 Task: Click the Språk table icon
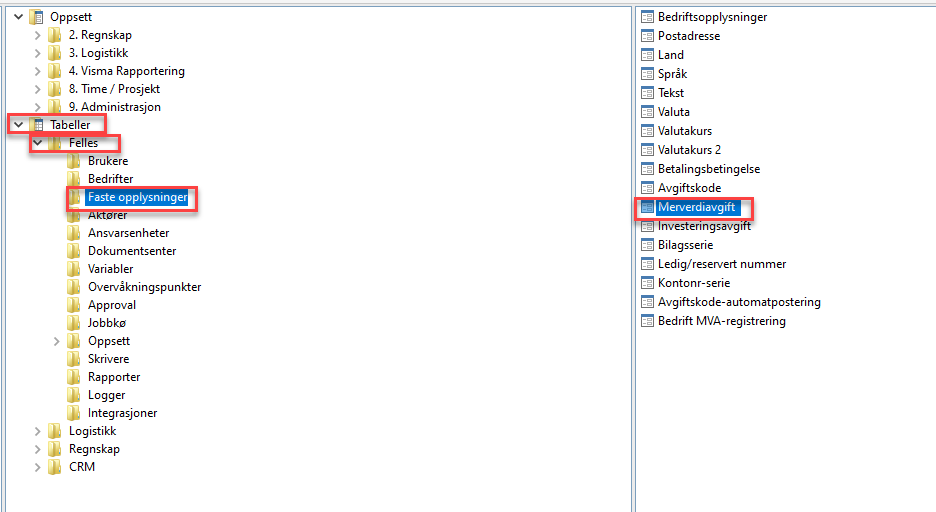(x=647, y=74)
